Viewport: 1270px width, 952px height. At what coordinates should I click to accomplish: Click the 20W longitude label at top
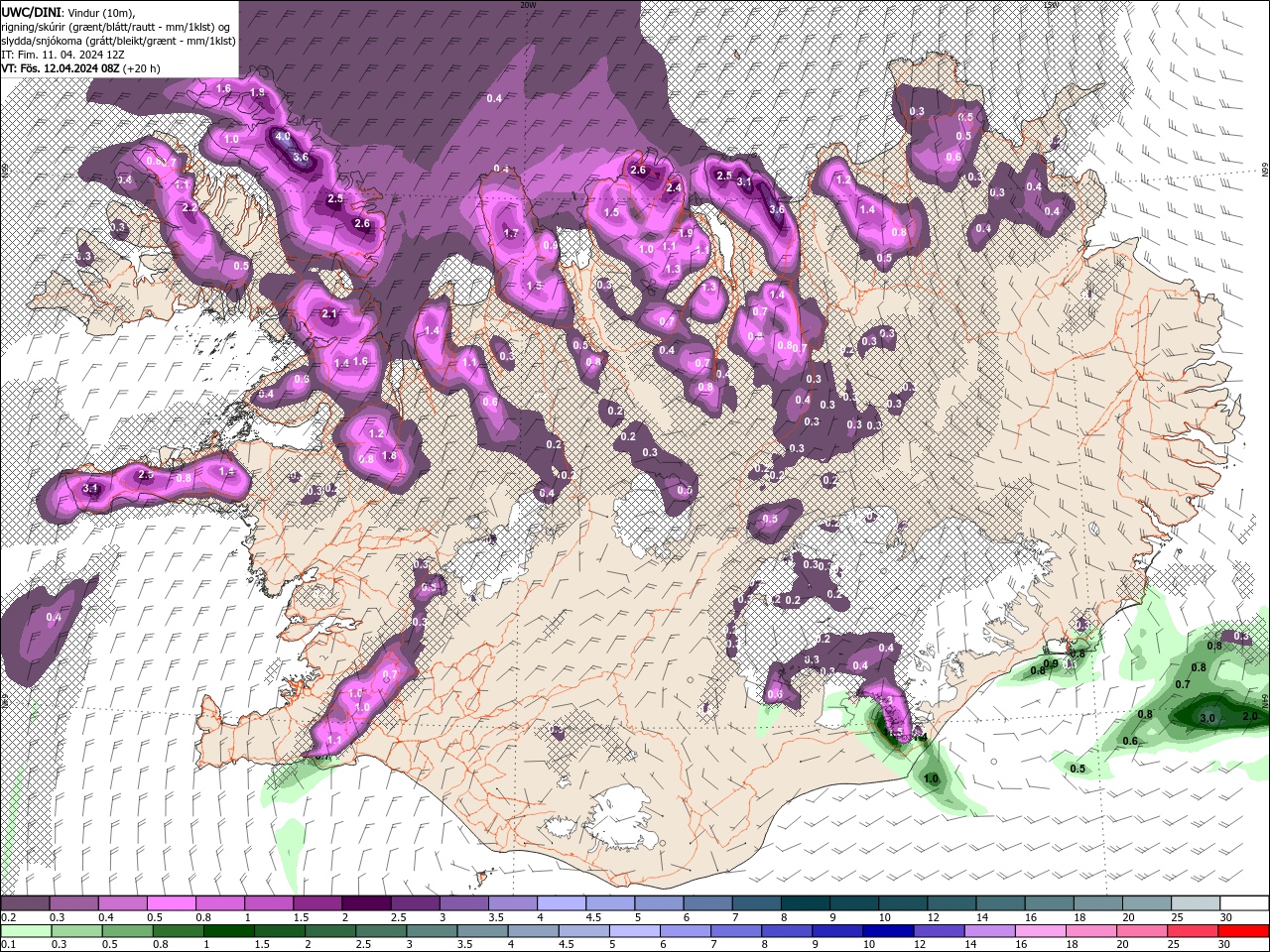point(528,5)
